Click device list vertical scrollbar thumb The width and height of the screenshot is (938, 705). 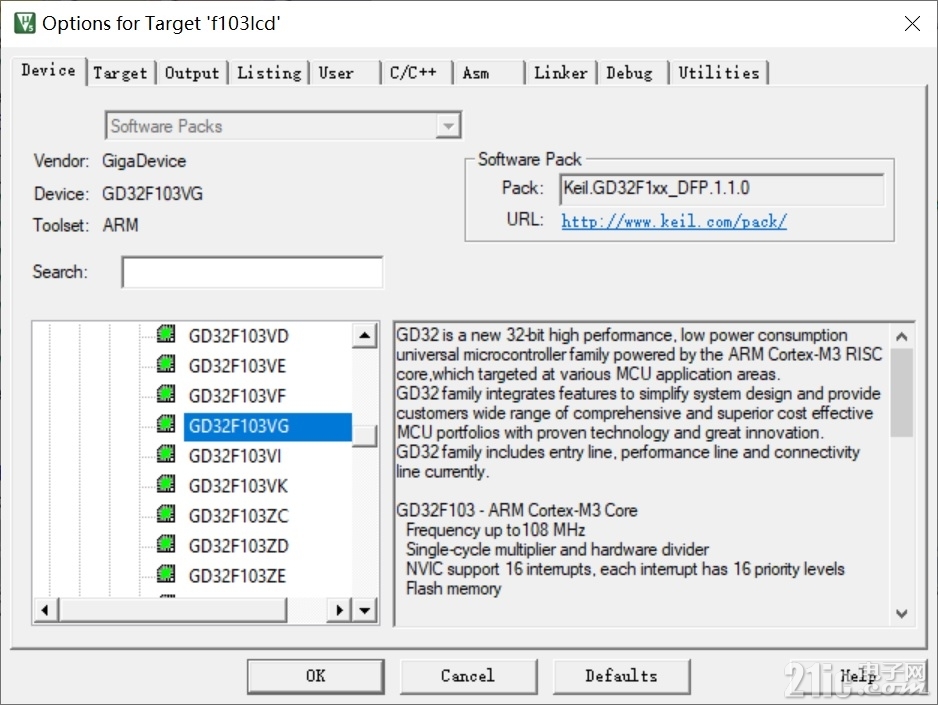click(364, 435)
